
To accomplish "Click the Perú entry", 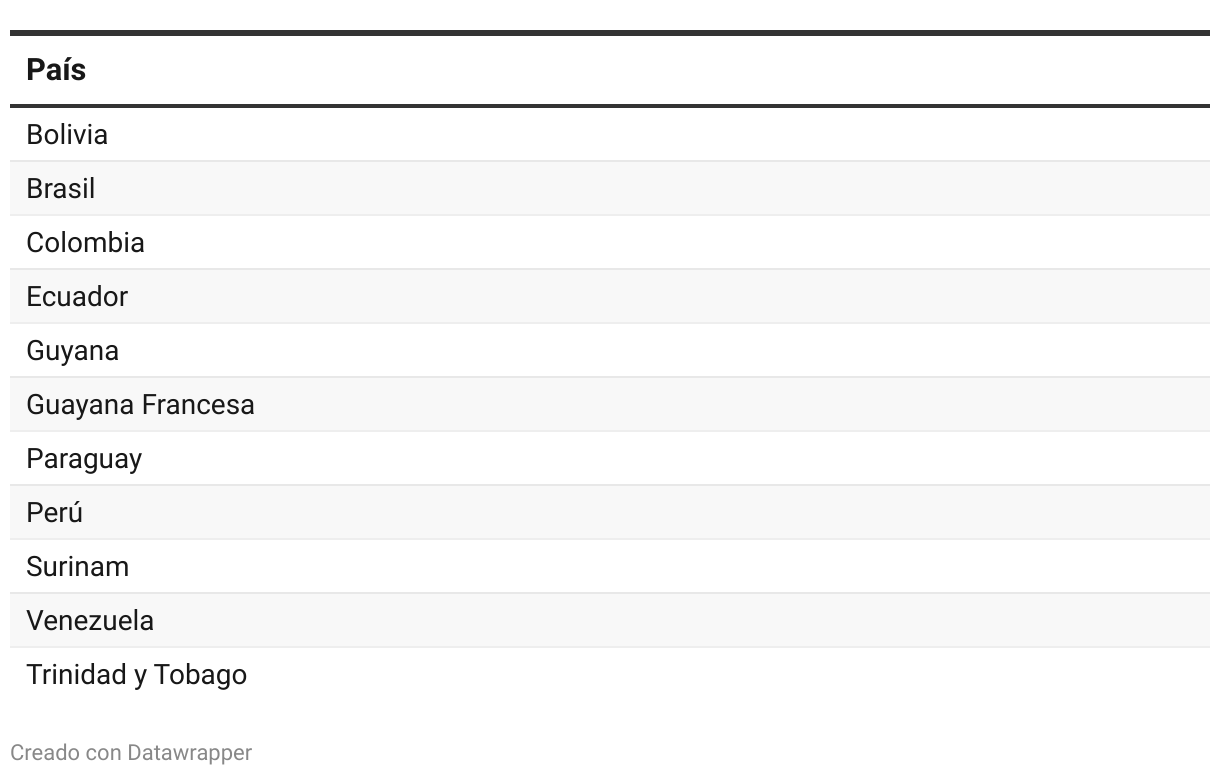I will pyautogui.click(x=54, y=512).
